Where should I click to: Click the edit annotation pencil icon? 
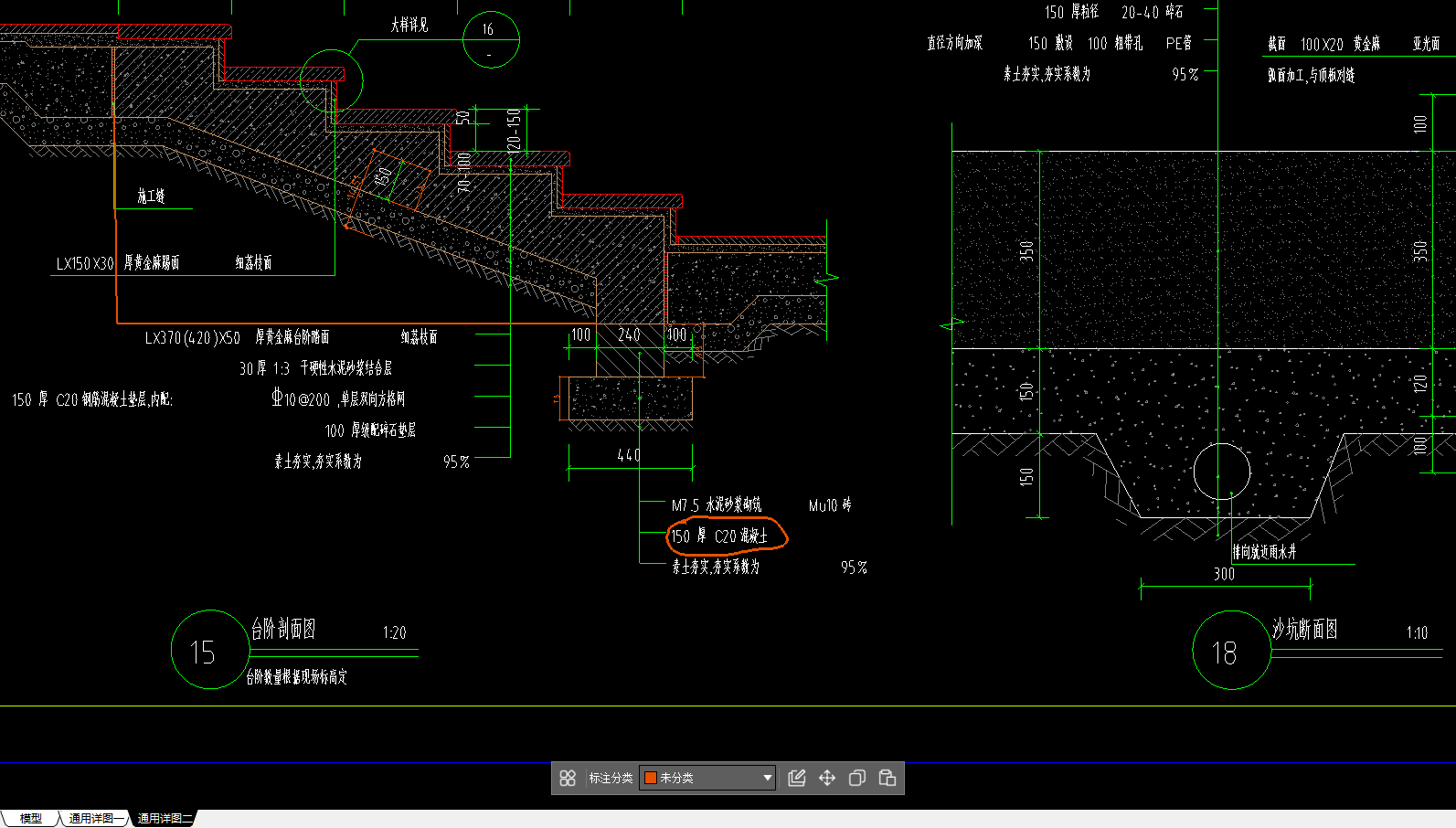(797, 778)
